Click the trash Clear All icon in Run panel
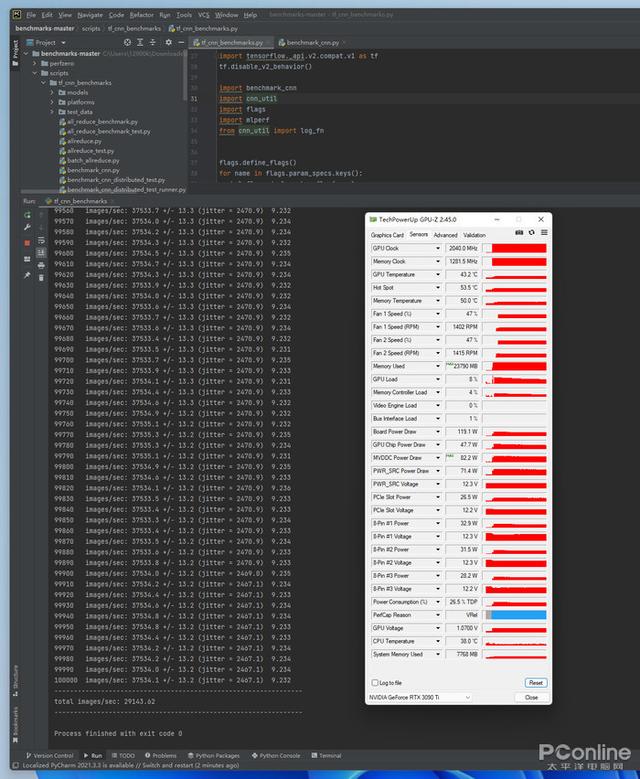Screen dimensions: 640x779 [x=41, y=278]
